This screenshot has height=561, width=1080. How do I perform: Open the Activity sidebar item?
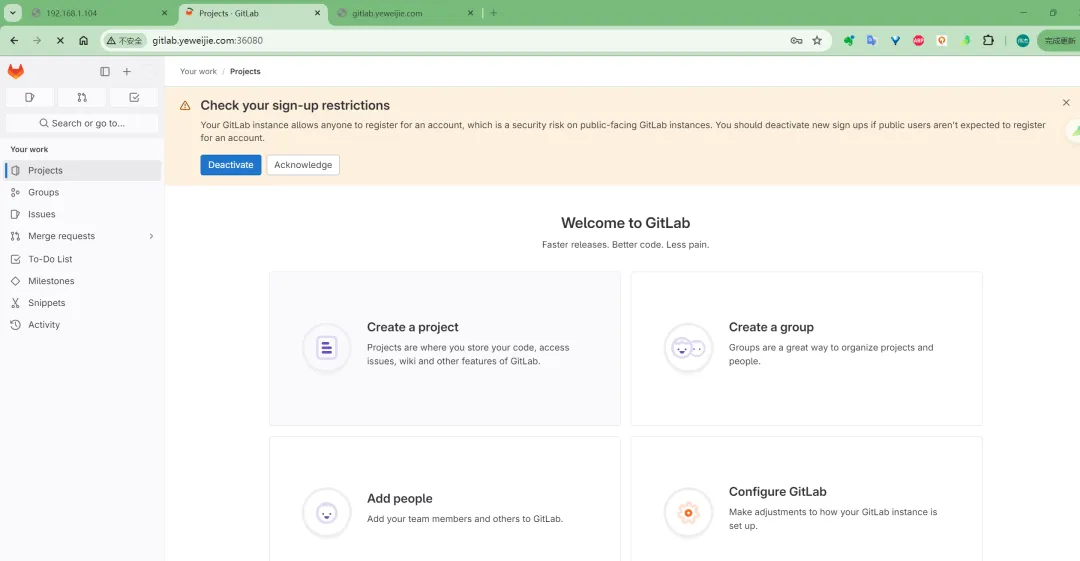point(44,325)
